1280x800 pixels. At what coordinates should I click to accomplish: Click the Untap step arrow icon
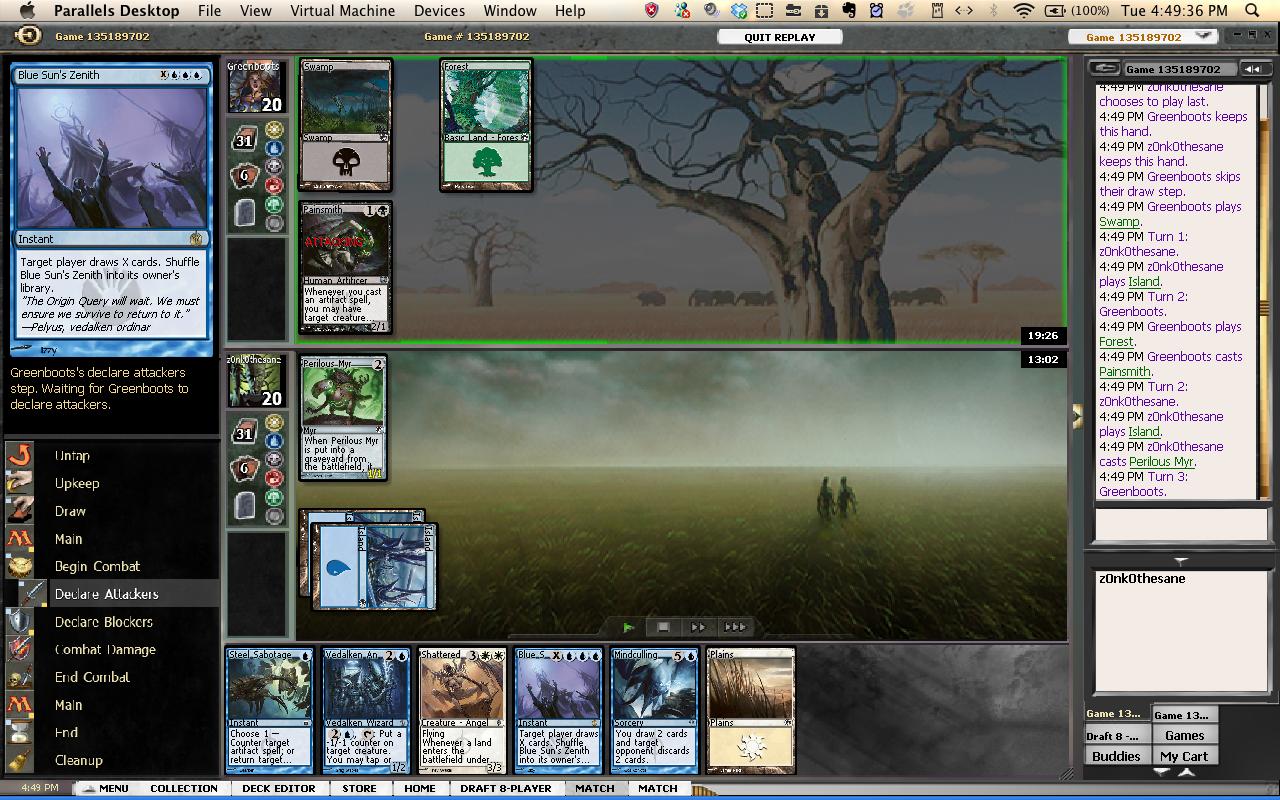click(20, 456)
